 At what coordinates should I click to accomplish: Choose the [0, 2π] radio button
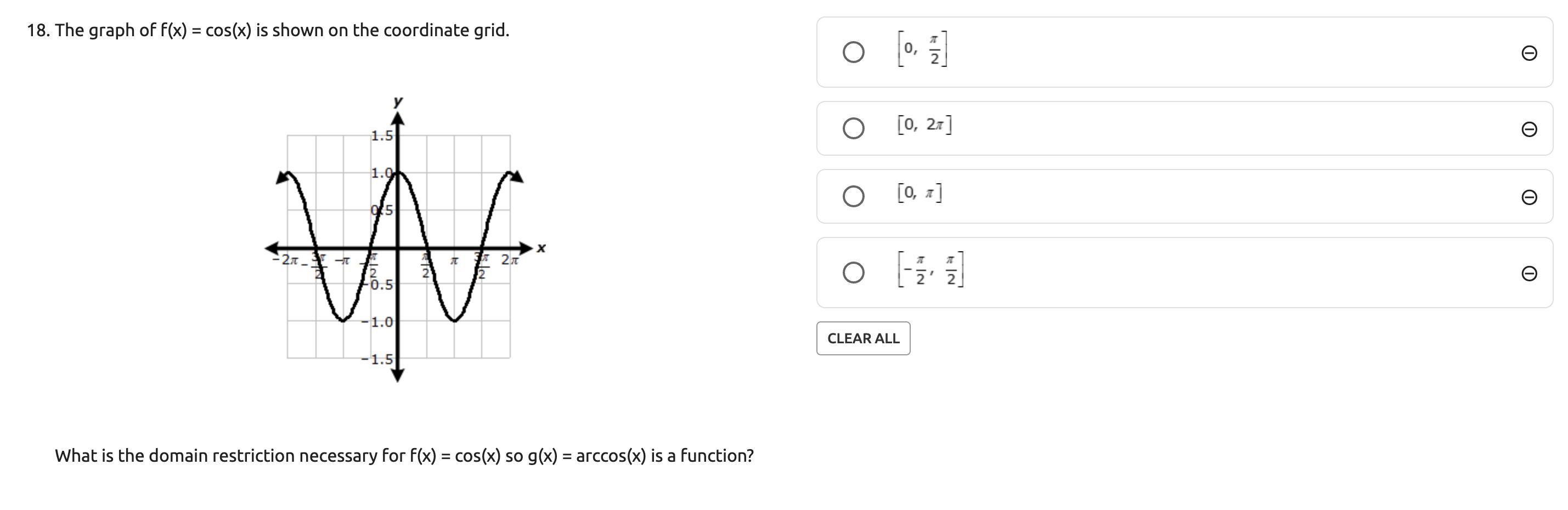(x=853, y=128)
